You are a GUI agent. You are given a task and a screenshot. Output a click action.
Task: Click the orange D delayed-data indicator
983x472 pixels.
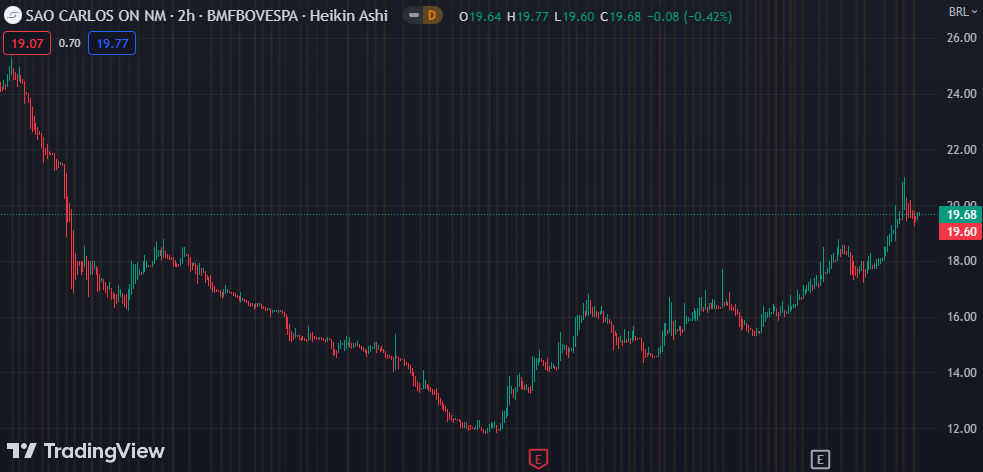coord(431,16)
